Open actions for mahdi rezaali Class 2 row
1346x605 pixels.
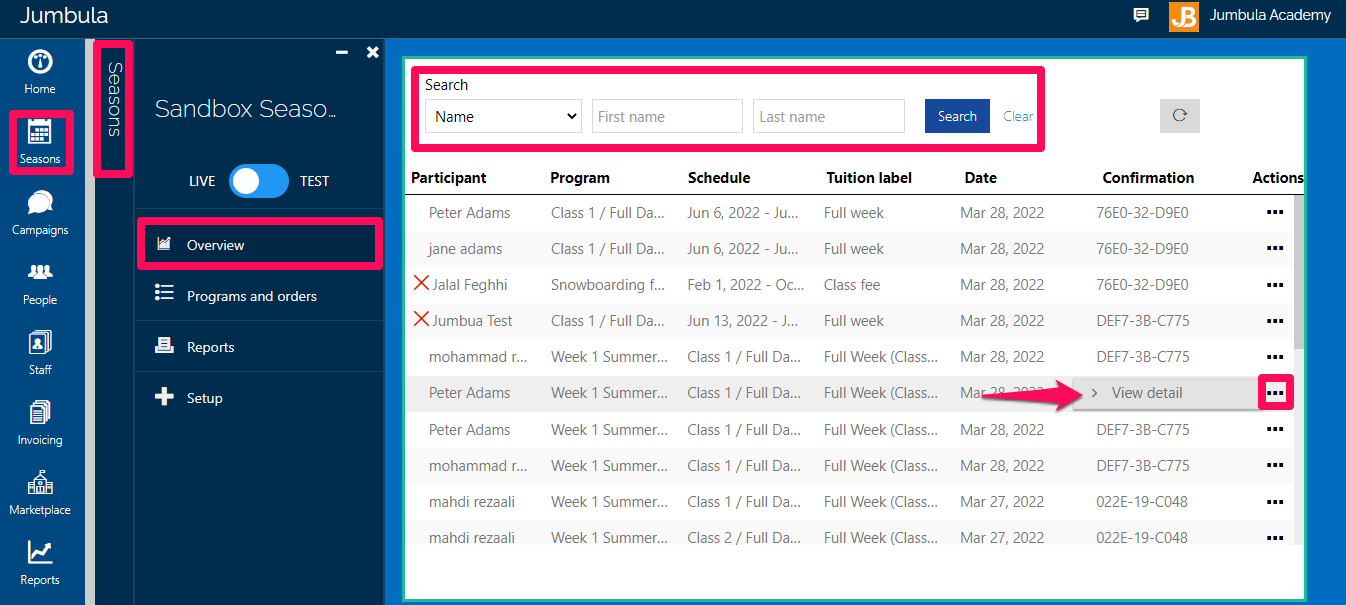point(1275,538)
